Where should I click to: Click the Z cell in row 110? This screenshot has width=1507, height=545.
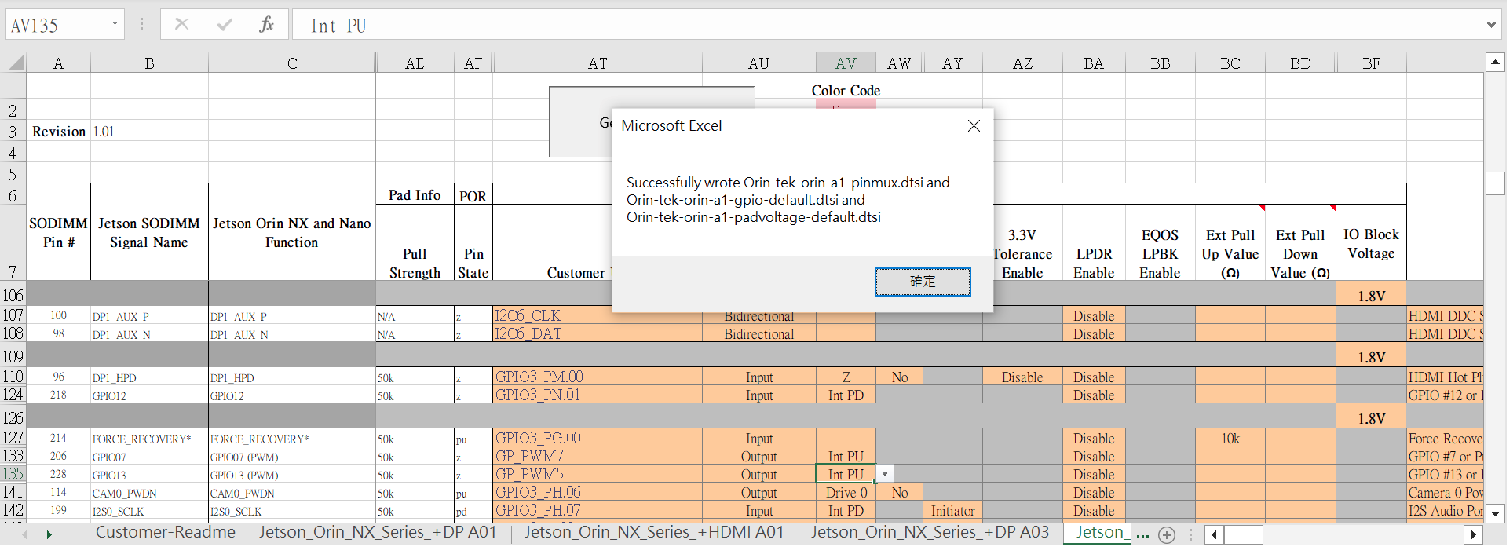pos(846,377)
